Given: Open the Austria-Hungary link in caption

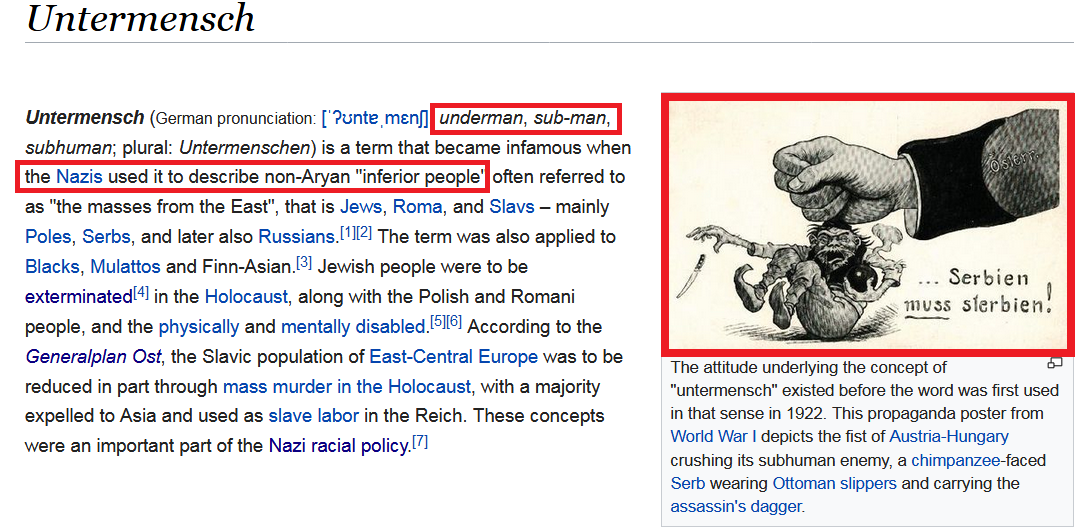Looking at the screenshot, I should pos(949,436).
